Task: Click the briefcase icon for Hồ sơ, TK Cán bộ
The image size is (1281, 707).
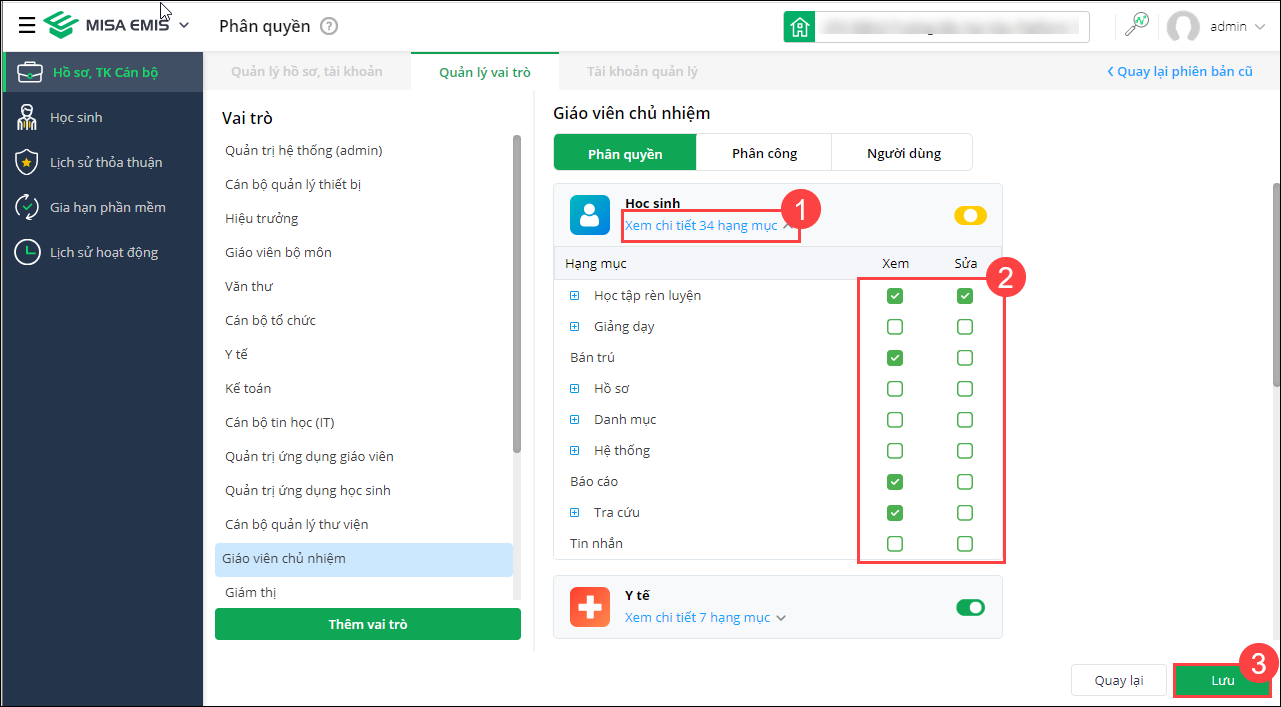Action: (29, 72)
